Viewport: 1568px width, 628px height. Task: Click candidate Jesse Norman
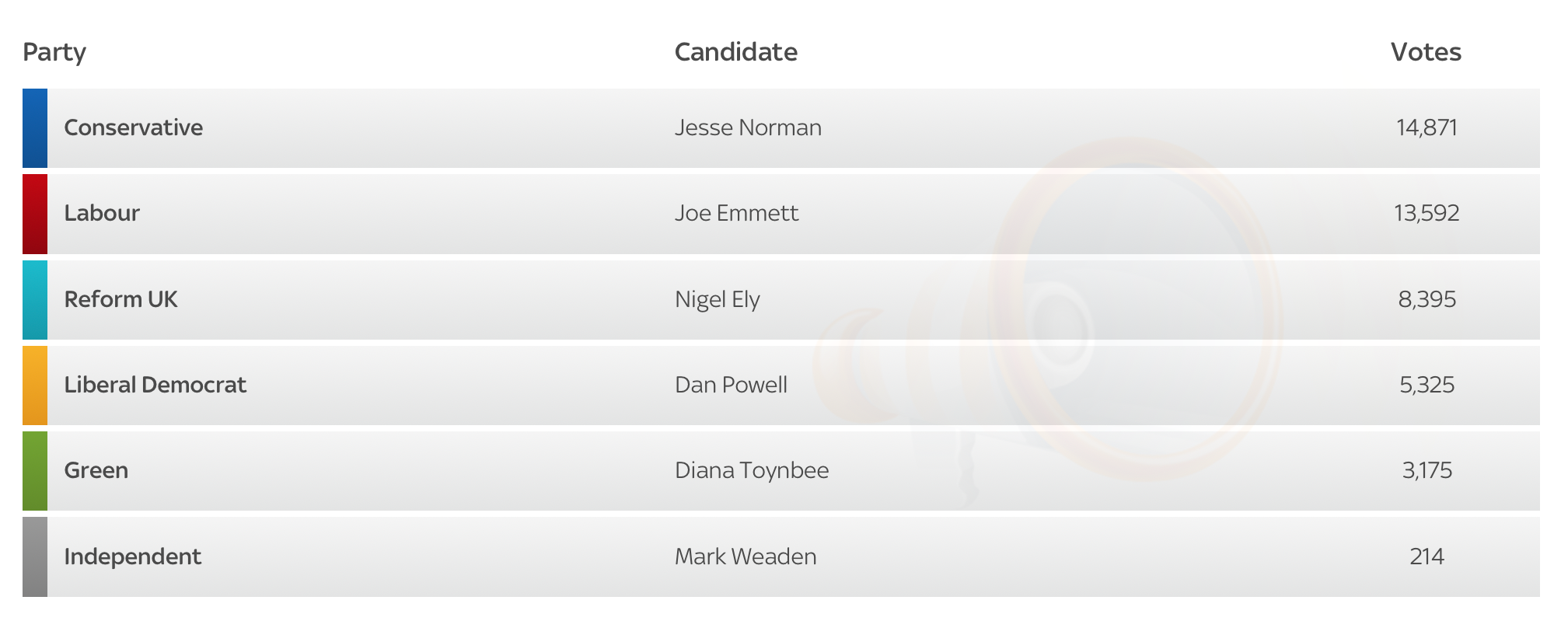pos(748,127)
